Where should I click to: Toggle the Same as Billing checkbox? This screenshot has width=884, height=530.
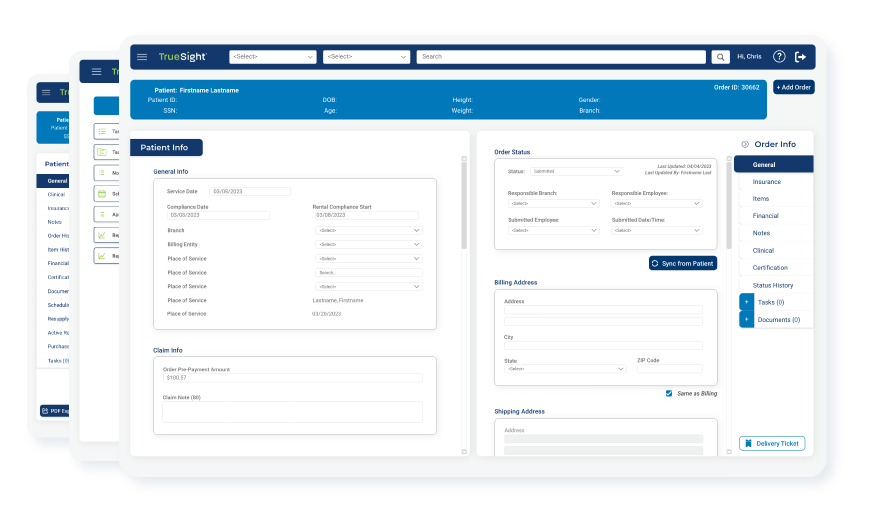click(x=669, y=393)
